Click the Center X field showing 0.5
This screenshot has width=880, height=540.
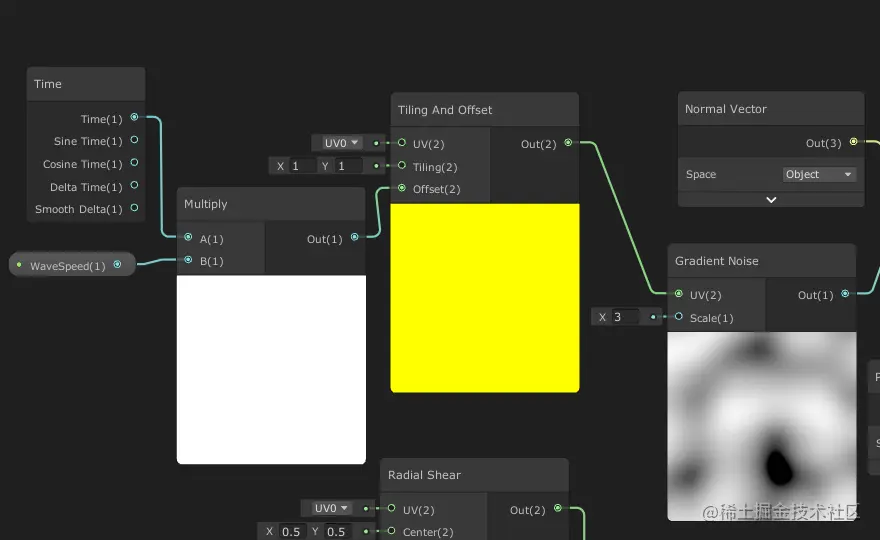(292, 531)
